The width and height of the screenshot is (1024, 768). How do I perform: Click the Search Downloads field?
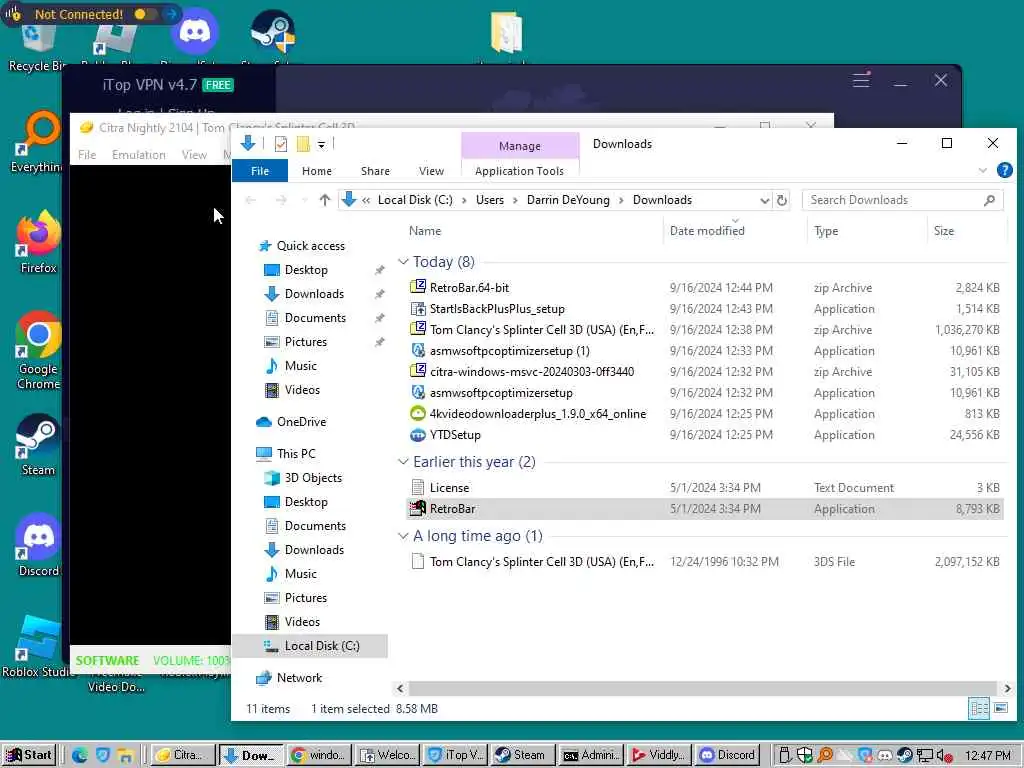(903, 200)
